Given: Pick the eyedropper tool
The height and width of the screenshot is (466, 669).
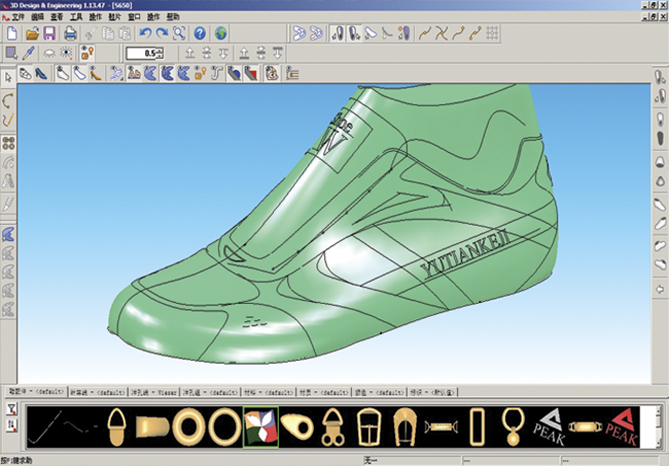Looking at the screenshot, I should point(28,53).
